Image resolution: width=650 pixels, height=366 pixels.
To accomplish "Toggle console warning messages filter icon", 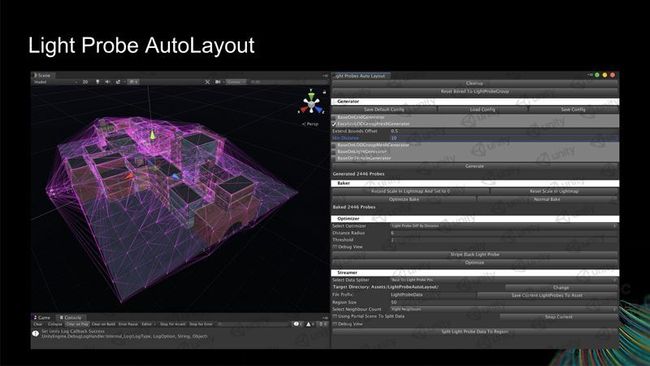I will click(309, 324).
